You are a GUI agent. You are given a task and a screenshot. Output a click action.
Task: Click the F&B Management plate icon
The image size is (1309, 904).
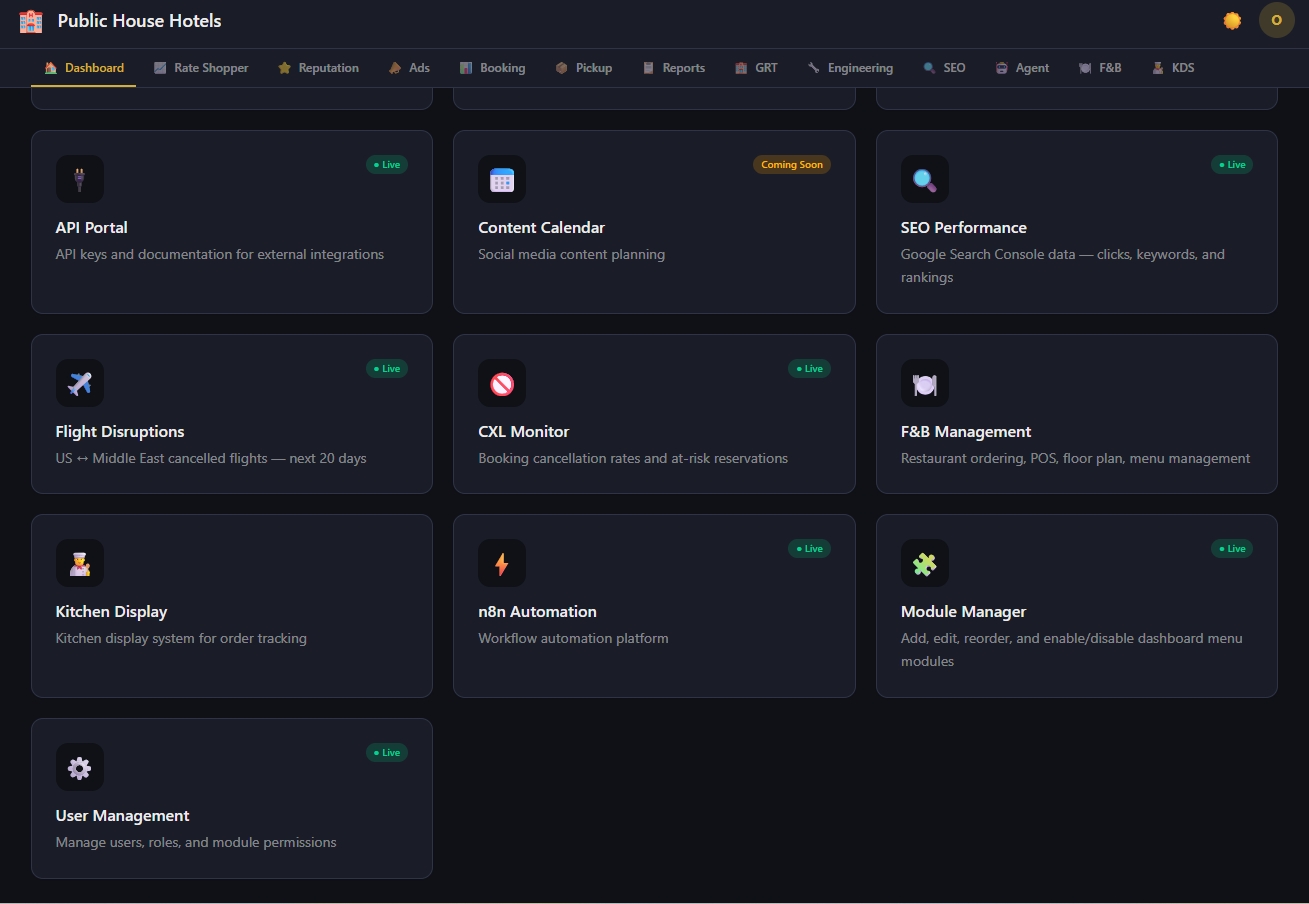(x=925, y=383)
